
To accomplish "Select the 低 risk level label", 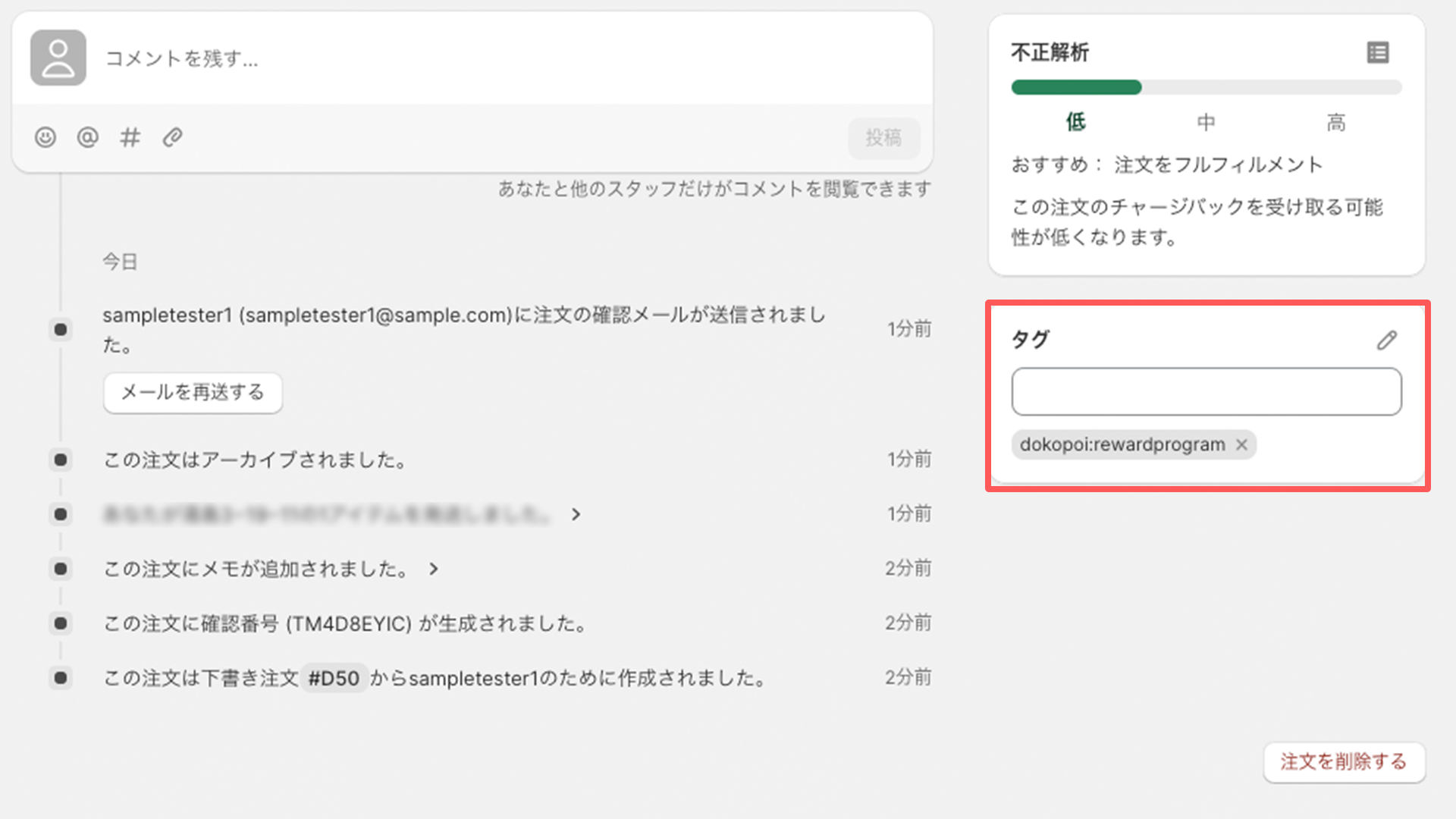I will click(1075, 121).
